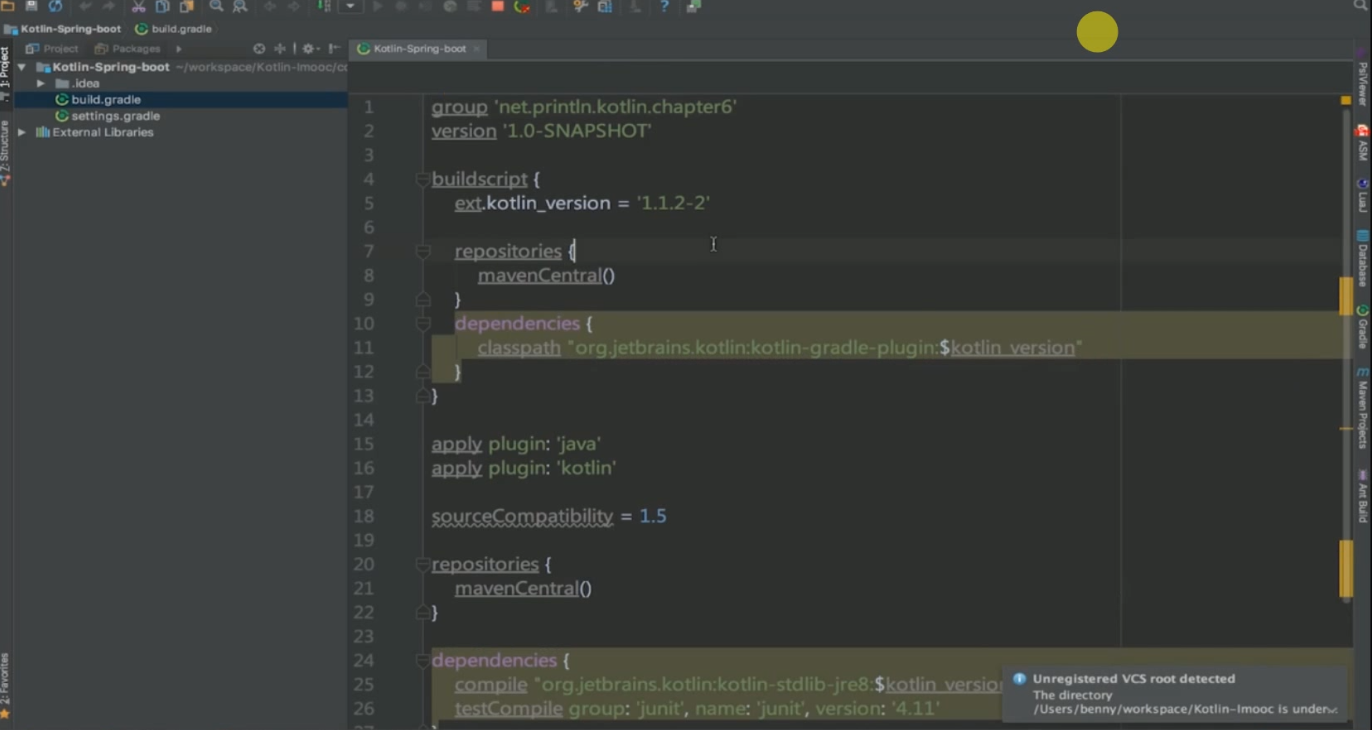Open the Project panel gear settings menu
The image size is (1372, 730).
click(x=309, y=48)
